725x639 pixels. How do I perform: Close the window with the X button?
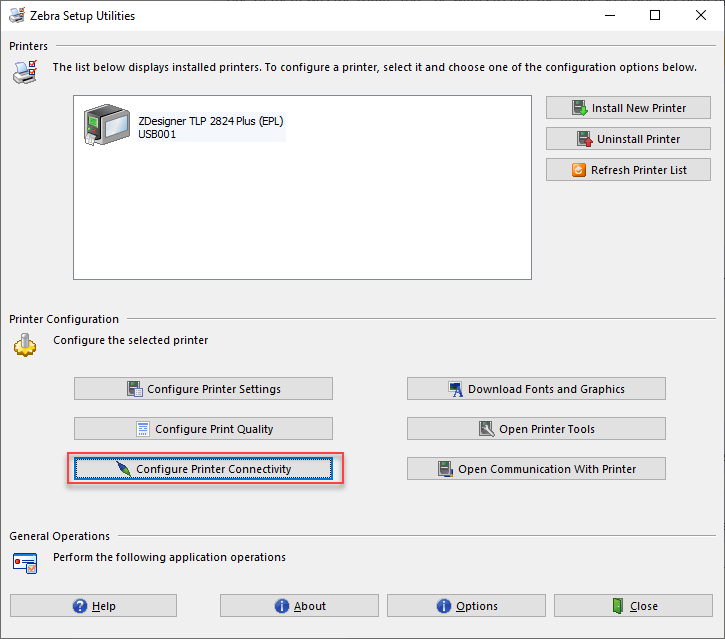pyautogui.click(x=700, y=15)
